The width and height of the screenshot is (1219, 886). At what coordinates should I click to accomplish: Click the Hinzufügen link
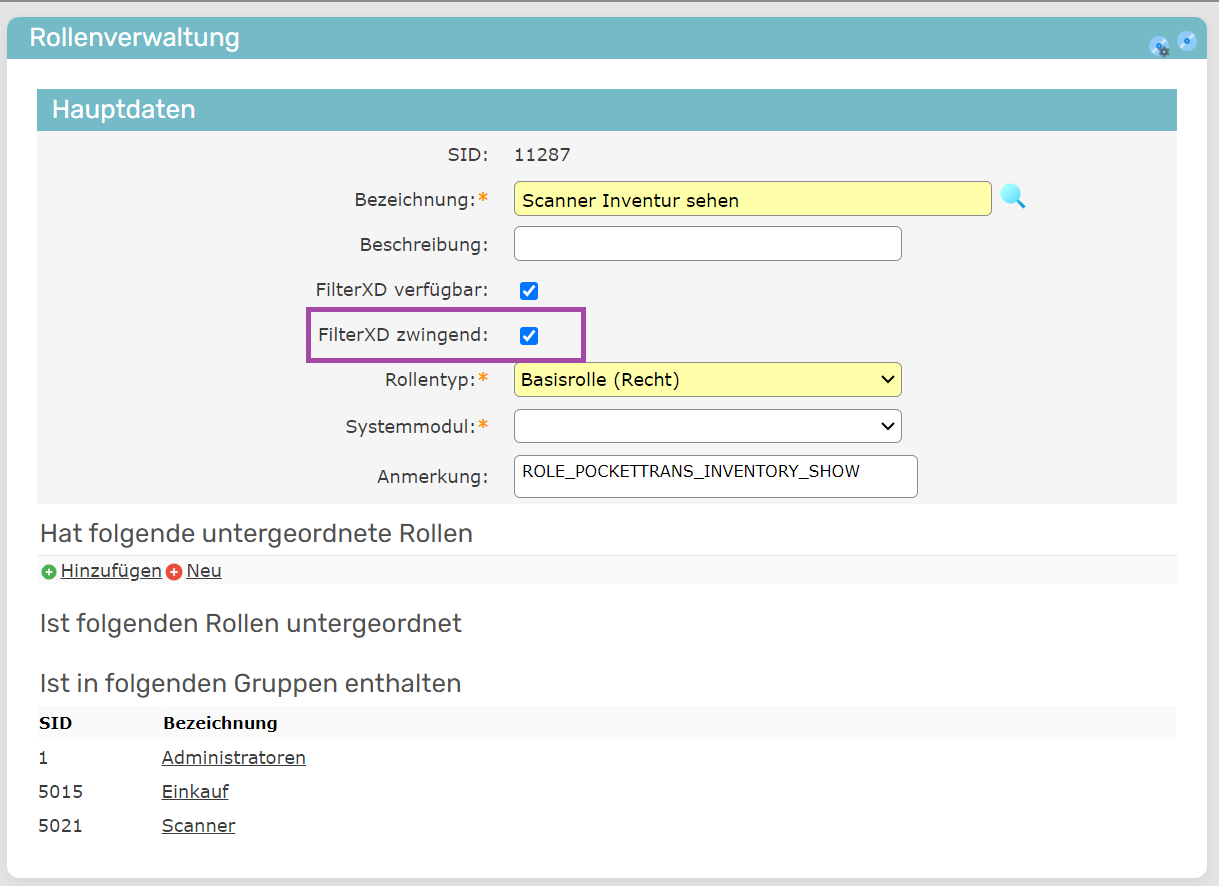[111, 571]
